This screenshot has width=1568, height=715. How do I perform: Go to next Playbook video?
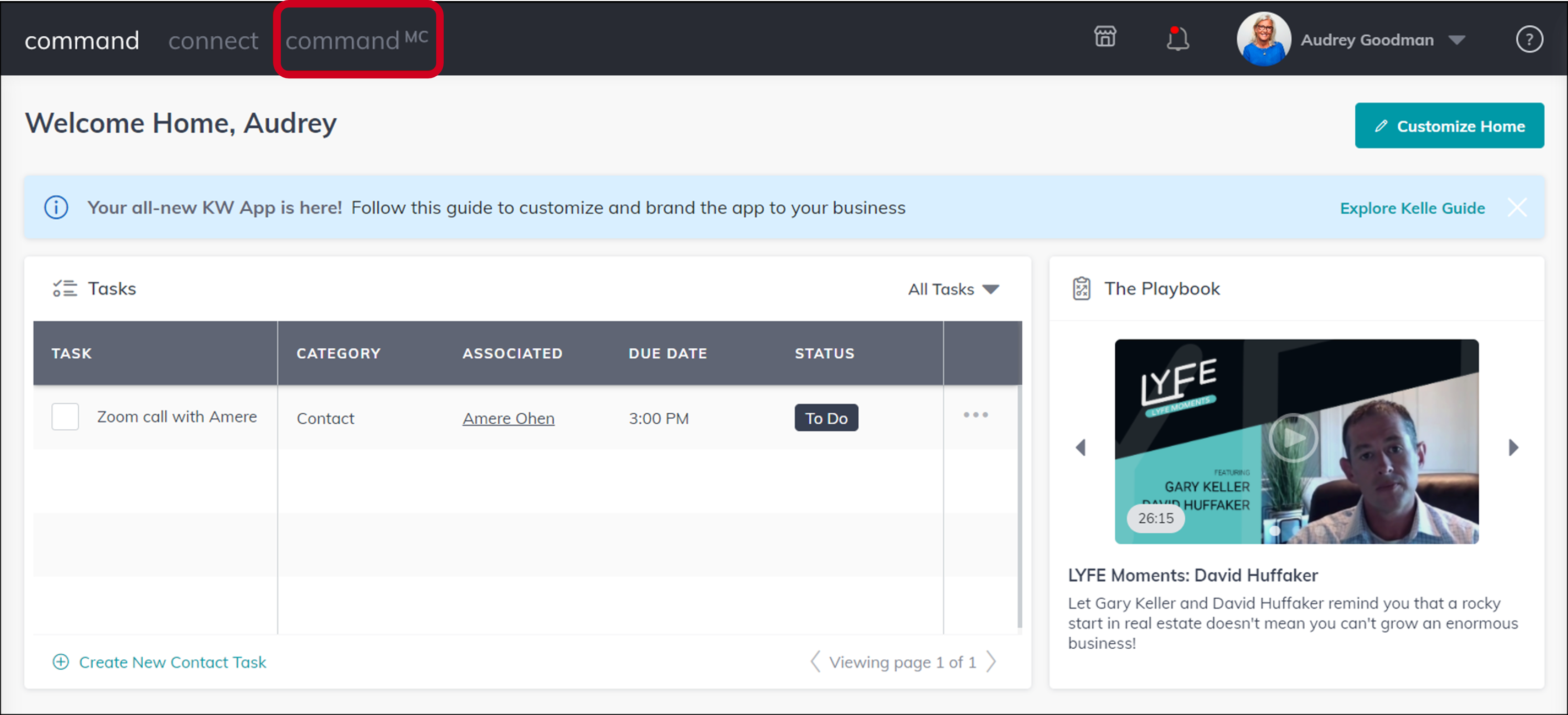tap(1513, 448)
